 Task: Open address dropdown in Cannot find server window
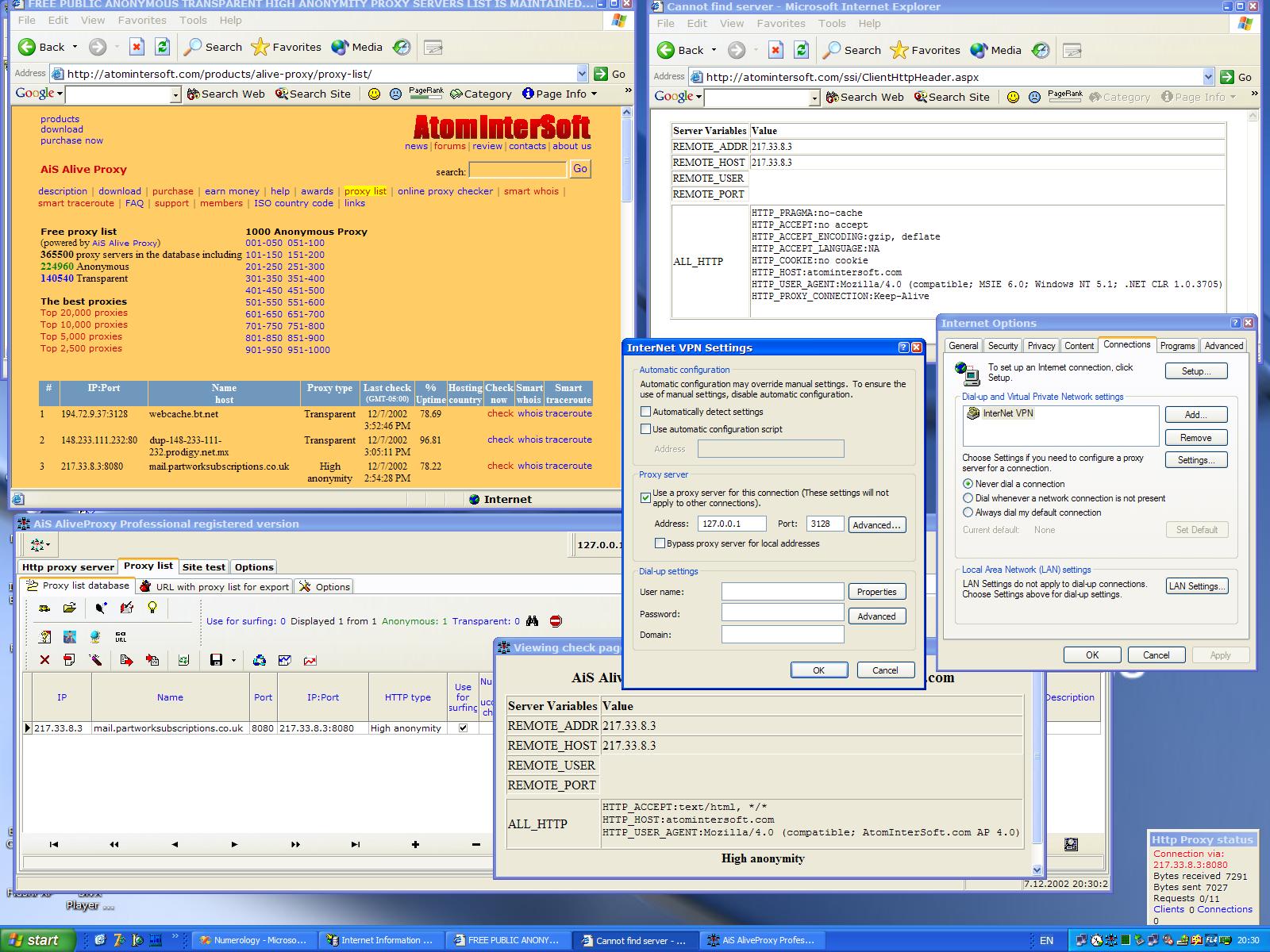pyautogui.click(x=1208, y=77)
